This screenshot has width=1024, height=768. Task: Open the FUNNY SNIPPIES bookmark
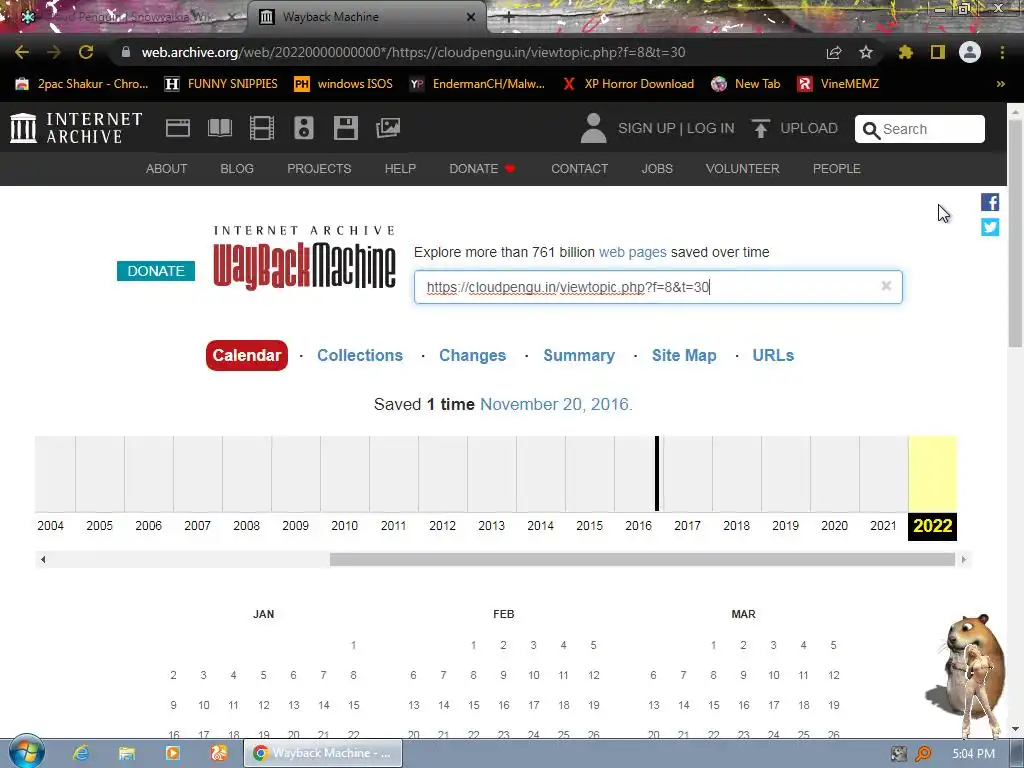(x=221, y=84)
